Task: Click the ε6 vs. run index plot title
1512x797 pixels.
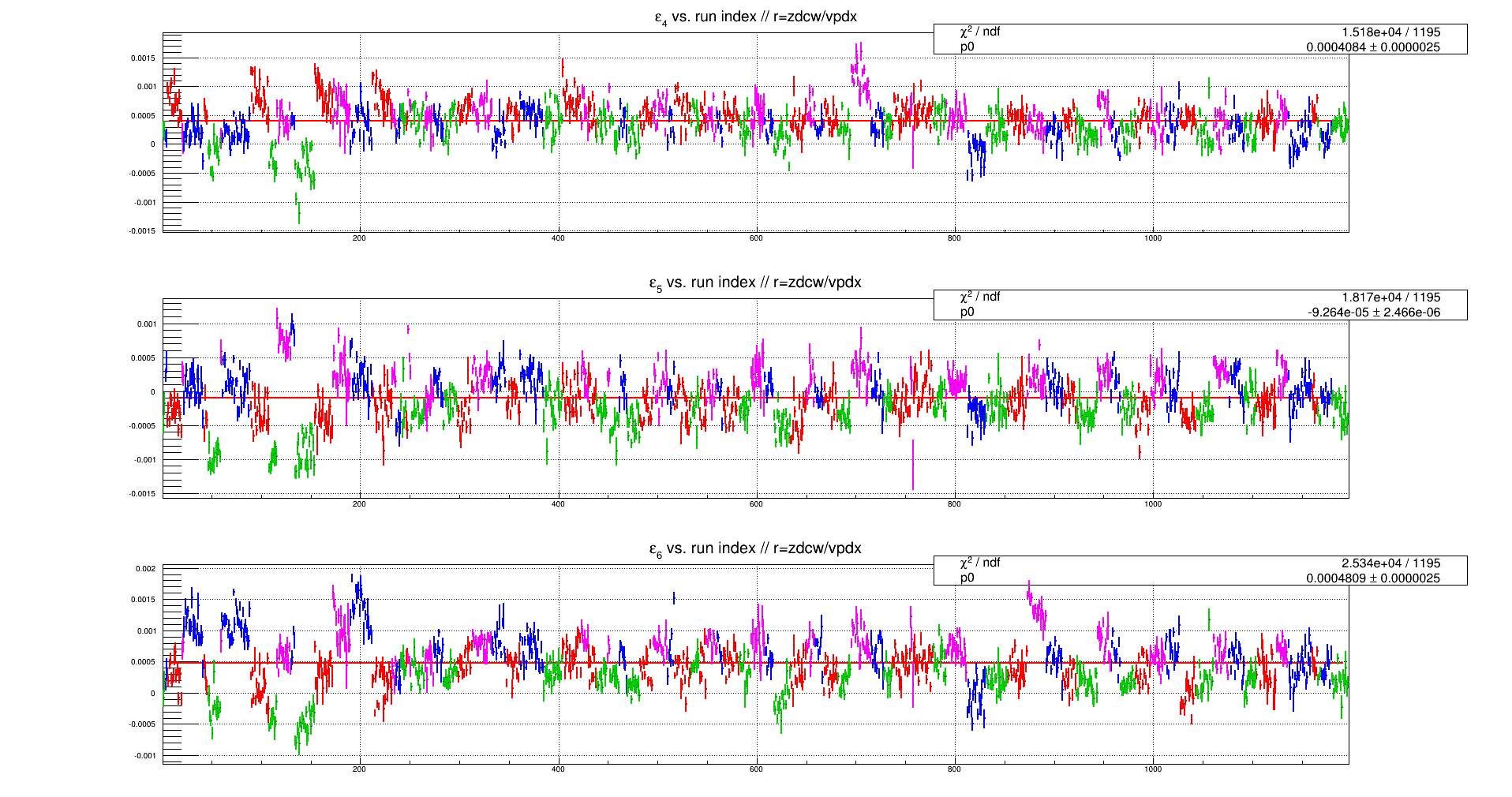Action: tap(755, 549)
